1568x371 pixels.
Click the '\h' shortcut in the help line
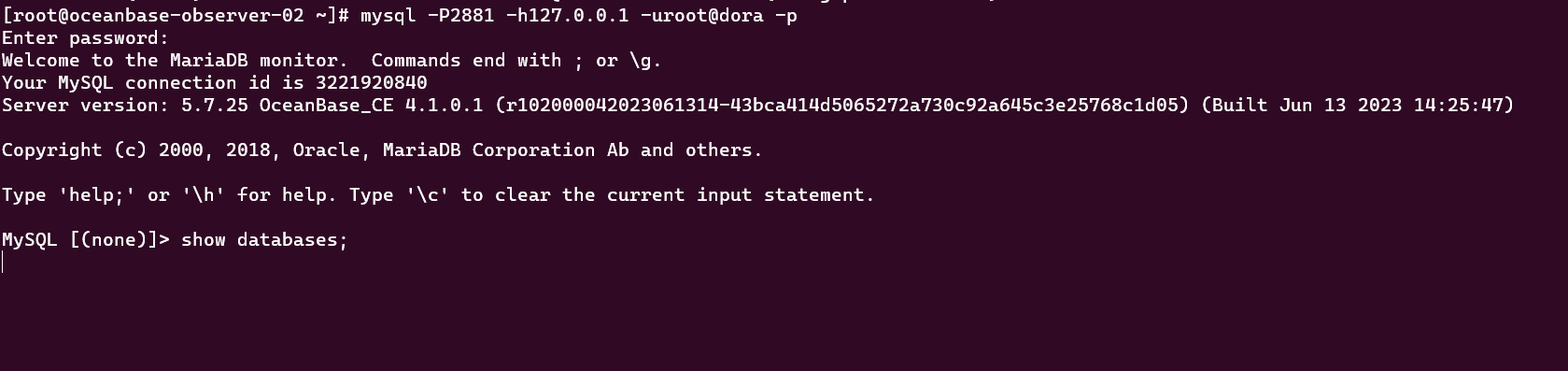click(x=204, y=195)
